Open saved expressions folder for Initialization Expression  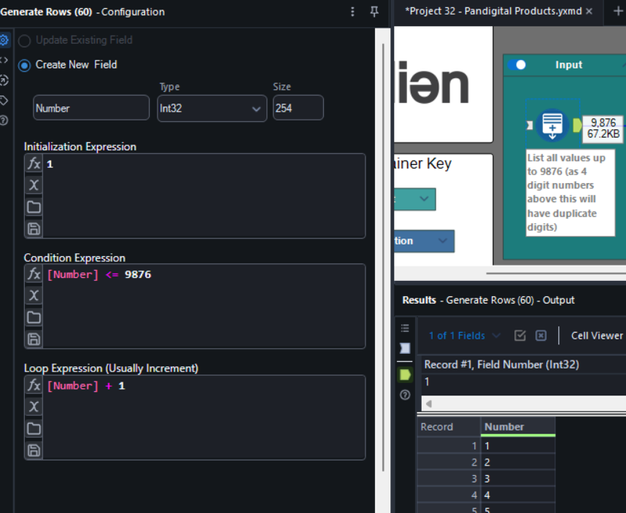(x=34, y=207)
